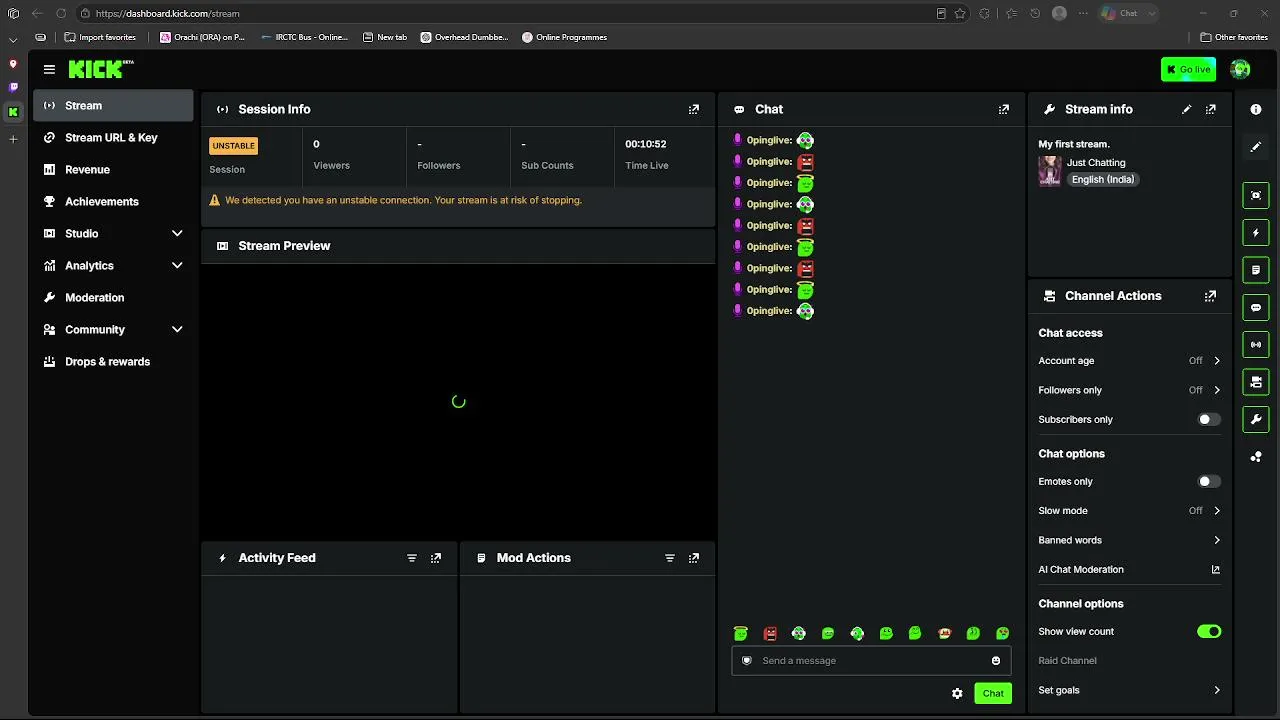Click the 00:10:52 Time Live value
This screenshot has height=720, width=1280.
646,144
